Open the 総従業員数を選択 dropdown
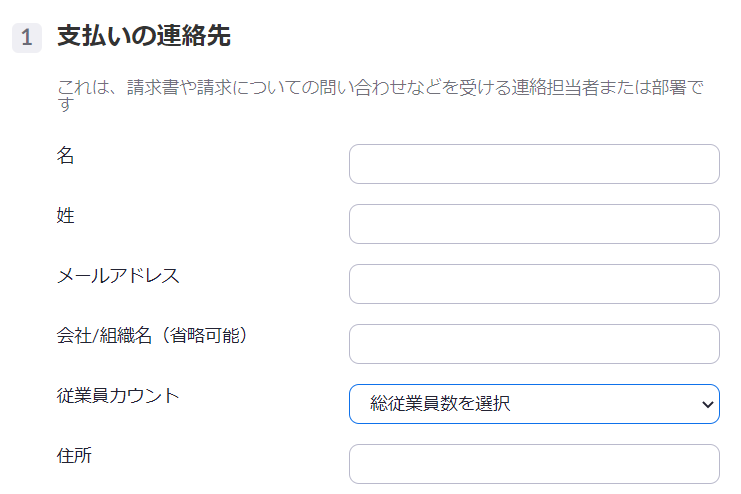 [533, 404]
